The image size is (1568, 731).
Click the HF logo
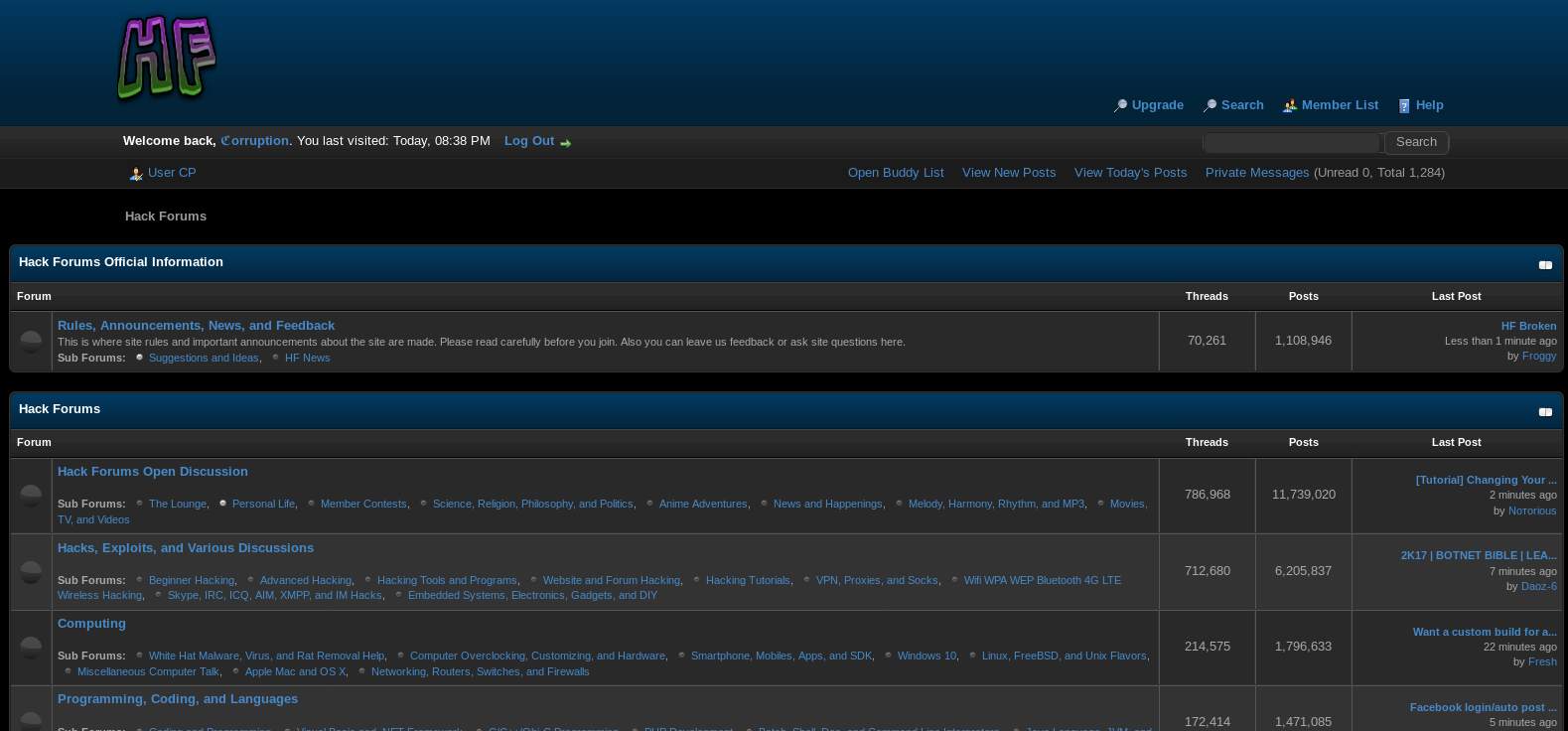click(x=167, y=58)
